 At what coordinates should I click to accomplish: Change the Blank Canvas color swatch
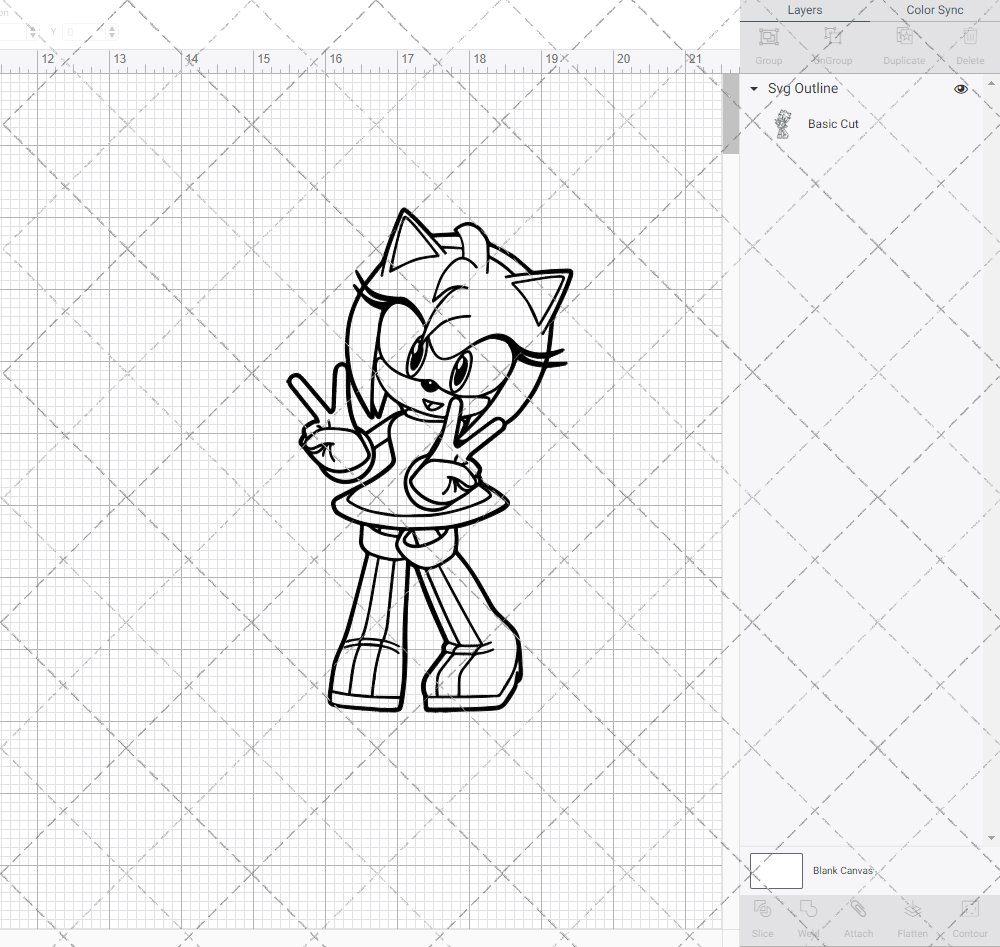pyautogui.click(x=775, y=870)
